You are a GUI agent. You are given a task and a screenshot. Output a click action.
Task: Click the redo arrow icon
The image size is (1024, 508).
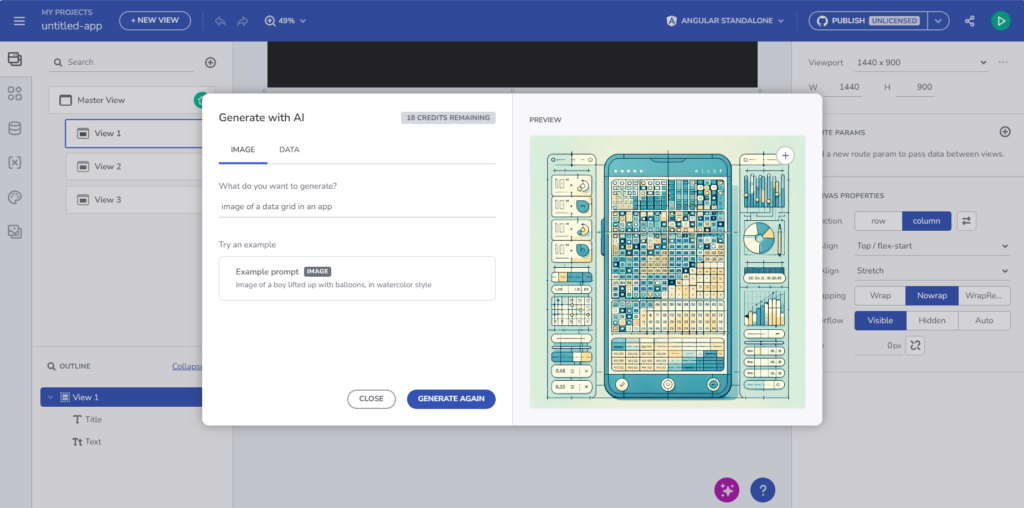242,21
